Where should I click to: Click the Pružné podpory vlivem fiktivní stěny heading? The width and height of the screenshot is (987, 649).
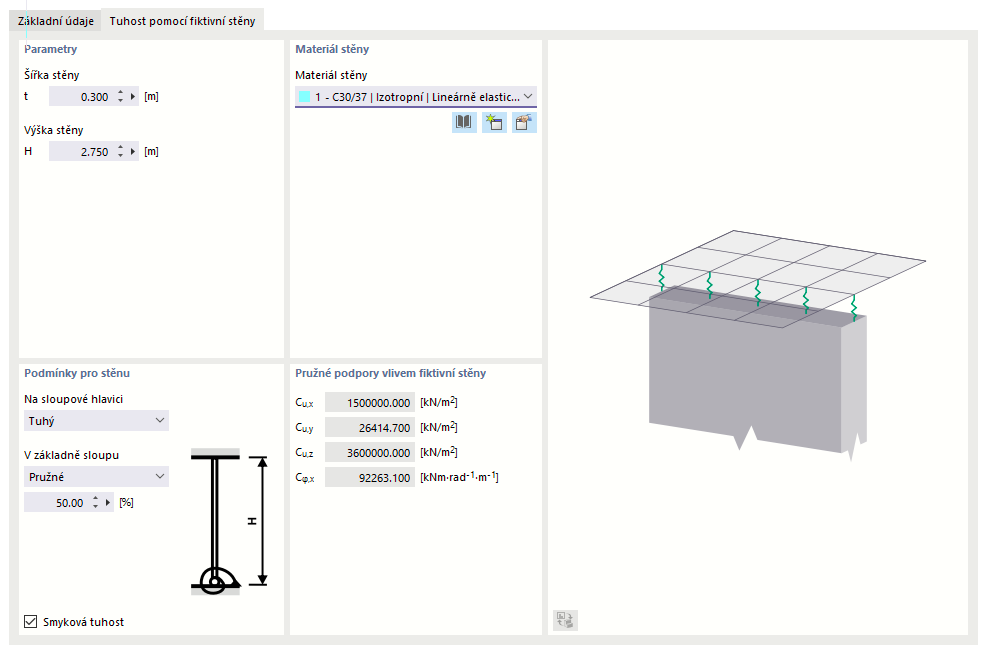[x=390, y=373]
